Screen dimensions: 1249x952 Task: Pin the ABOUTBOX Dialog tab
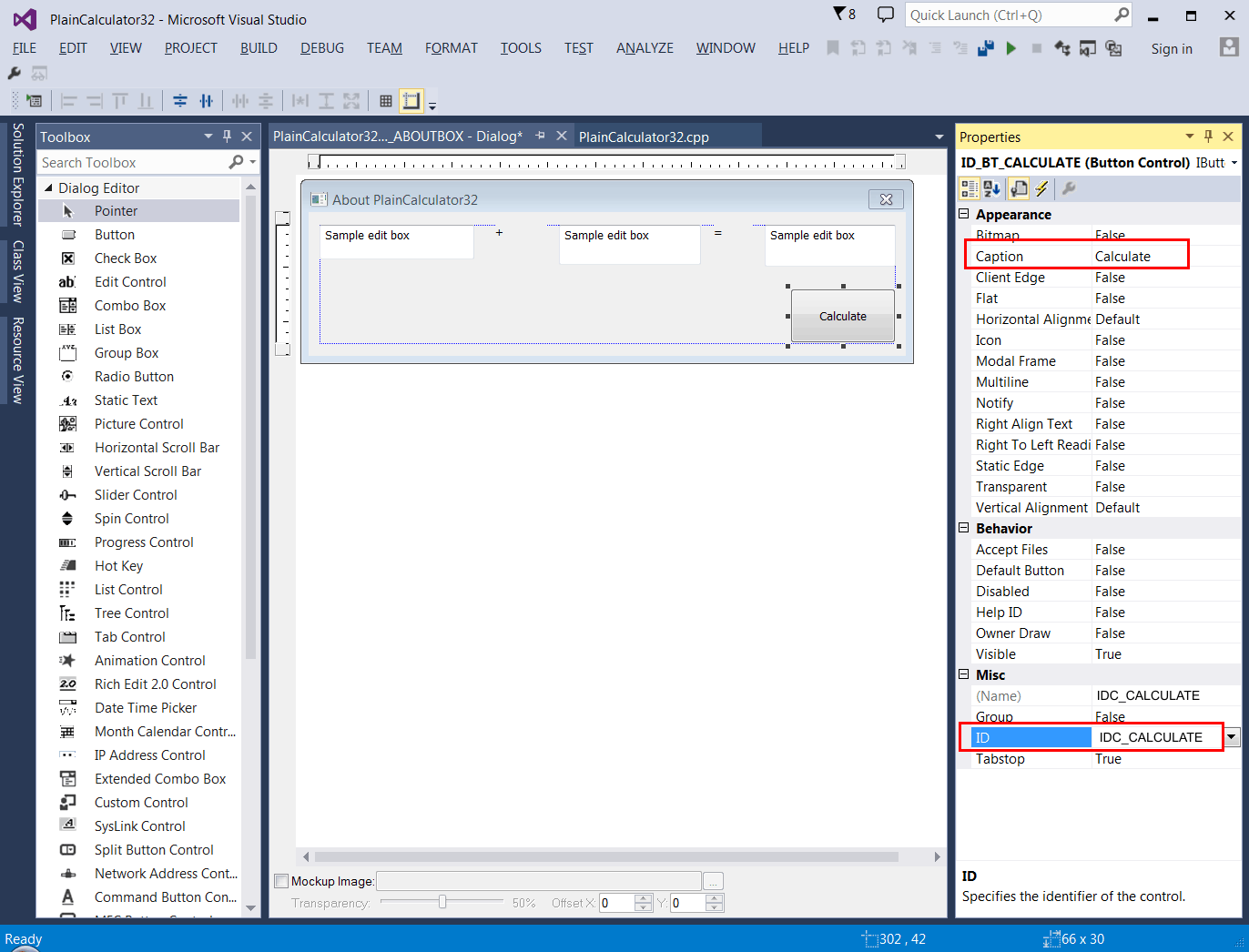pos(540,136)
